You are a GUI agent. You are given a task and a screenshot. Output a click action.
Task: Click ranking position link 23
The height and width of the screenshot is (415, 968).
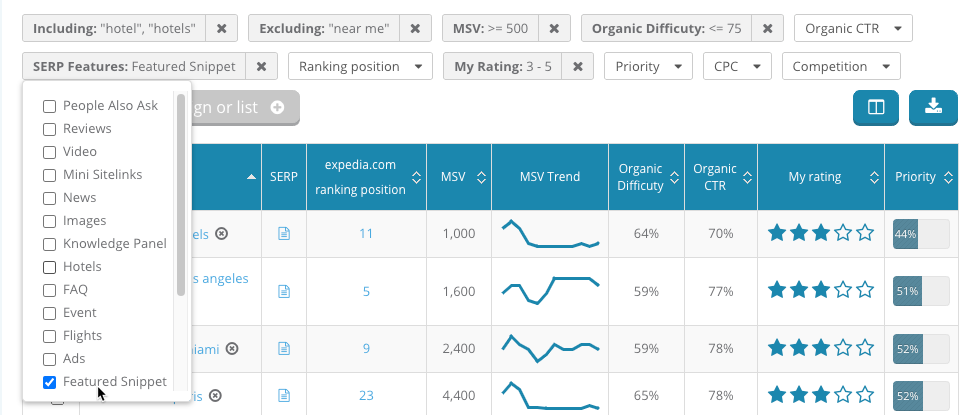366,396
